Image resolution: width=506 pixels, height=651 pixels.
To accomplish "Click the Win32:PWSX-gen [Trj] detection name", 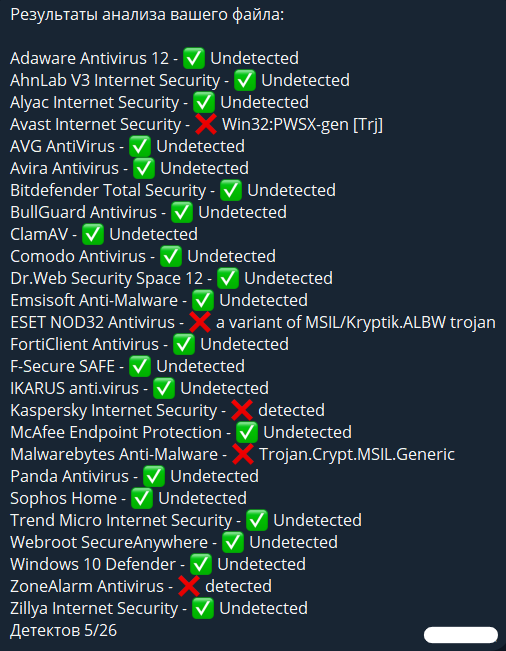I will 303,125.
